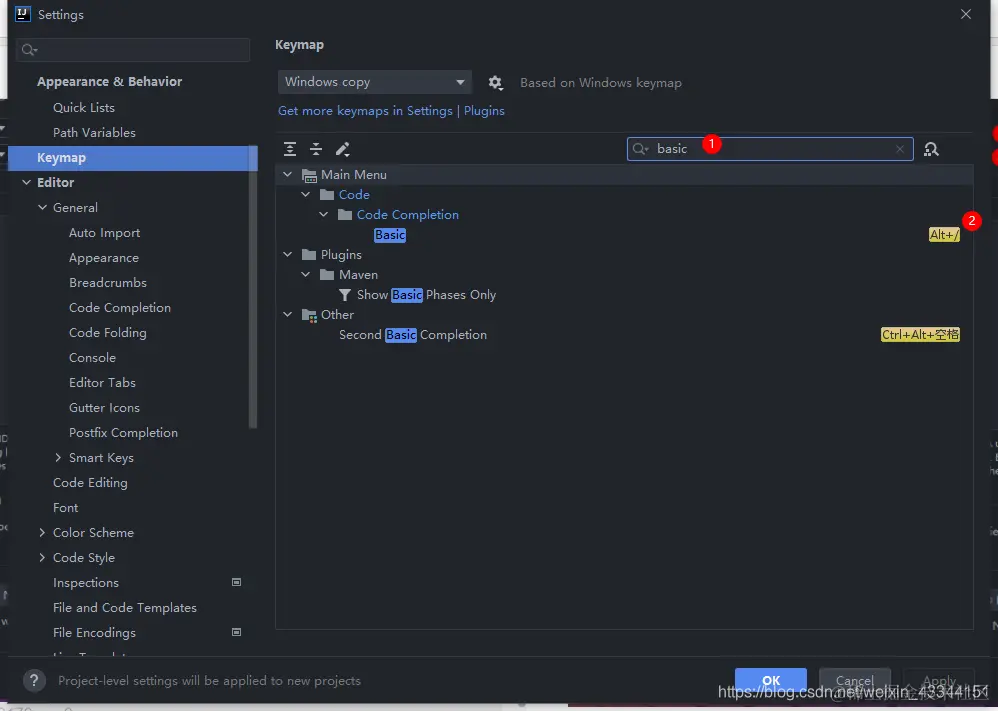Click the Main Menu folder icon

pos(309,175)
